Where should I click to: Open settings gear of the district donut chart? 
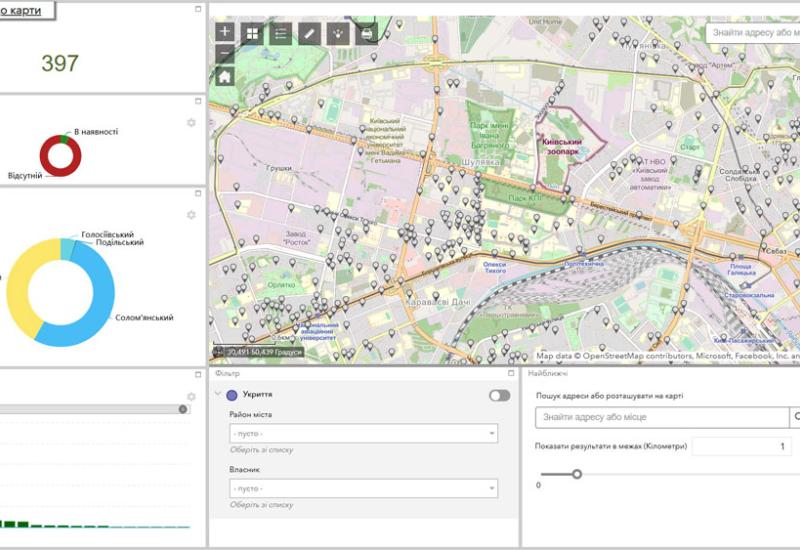191,215
